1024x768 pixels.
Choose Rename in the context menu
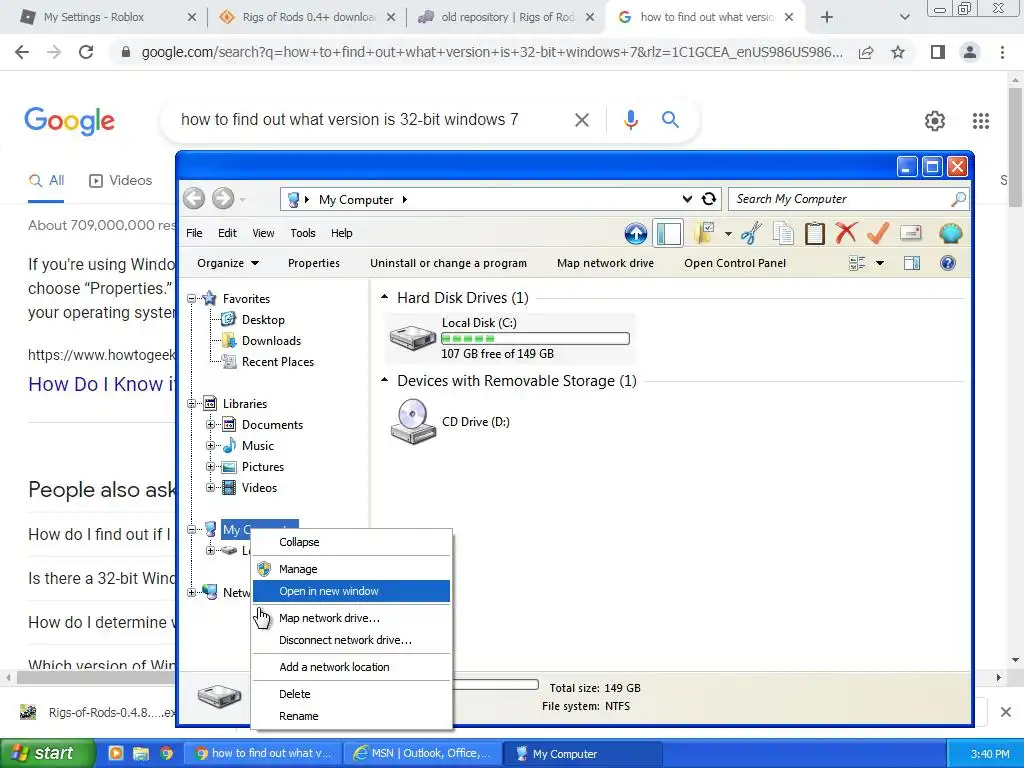coord(351,716)
